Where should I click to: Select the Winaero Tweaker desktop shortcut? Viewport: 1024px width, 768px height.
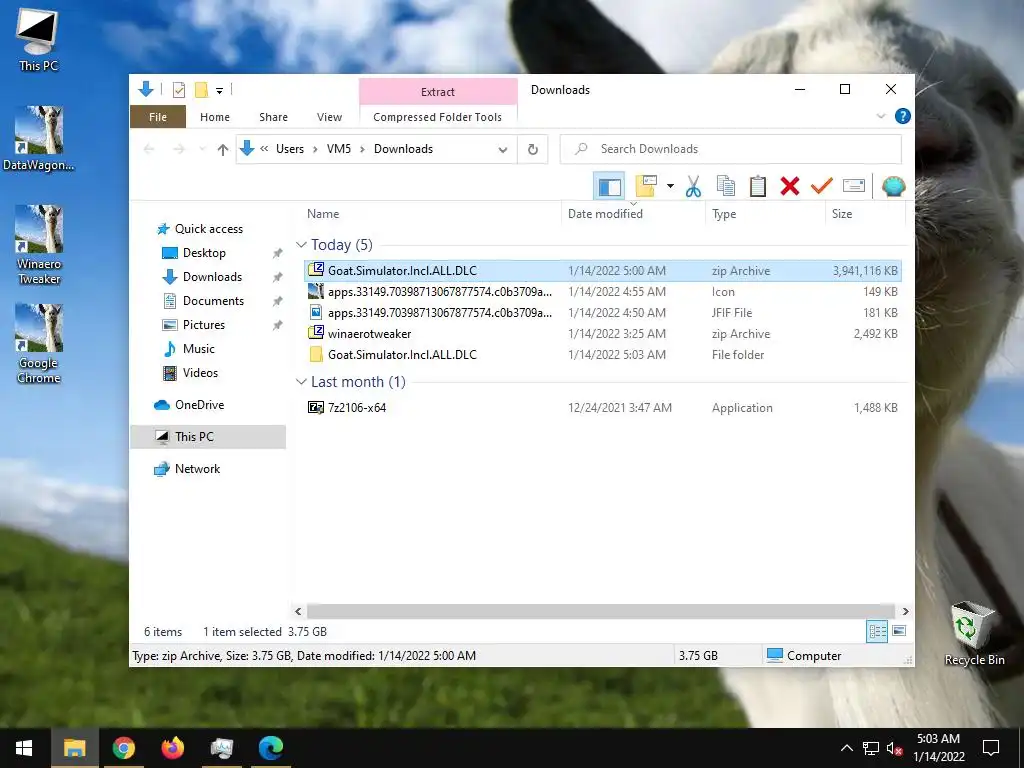pos(39,245)
